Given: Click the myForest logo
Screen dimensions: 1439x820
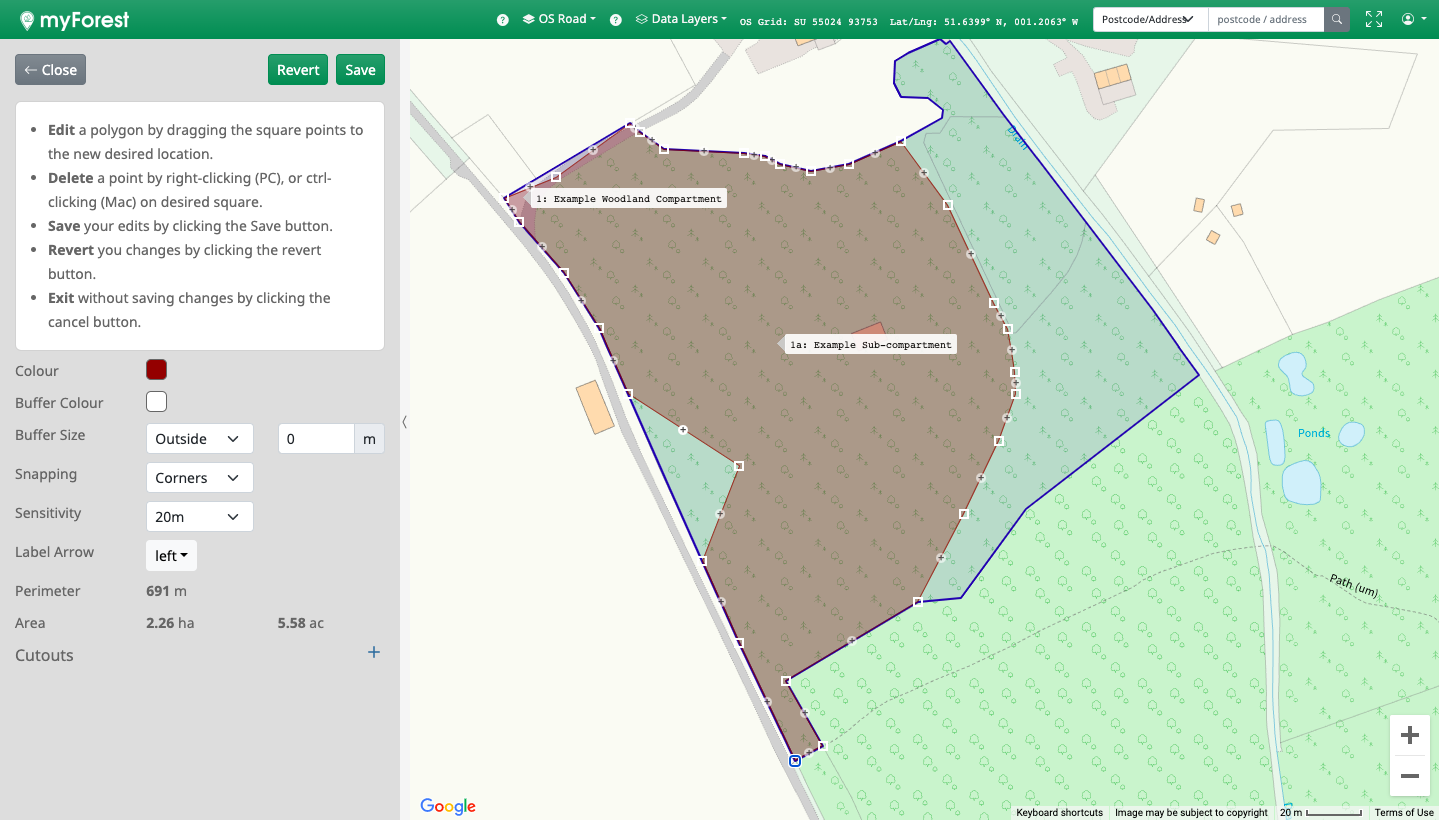Looking at the screenshot, I should pyautogui.click(x=74, y=20).
